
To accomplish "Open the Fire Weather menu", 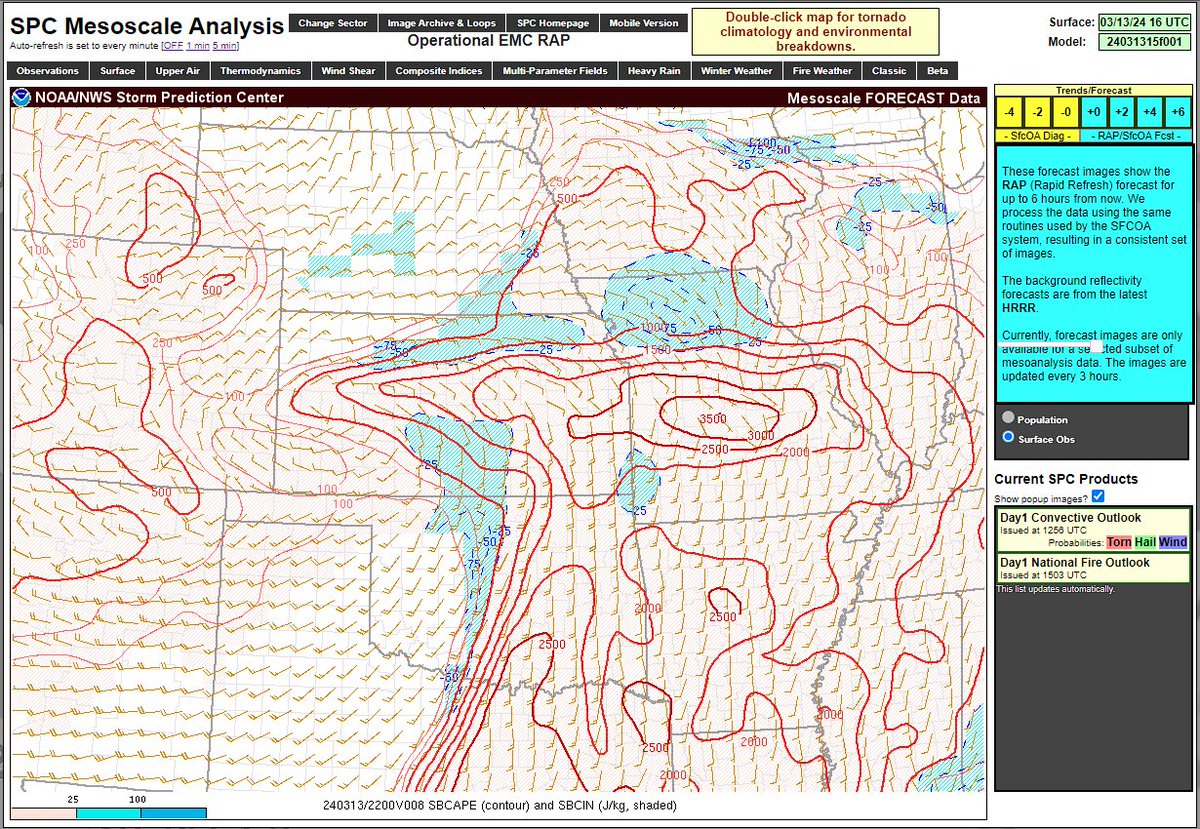I will click(822, 71).
